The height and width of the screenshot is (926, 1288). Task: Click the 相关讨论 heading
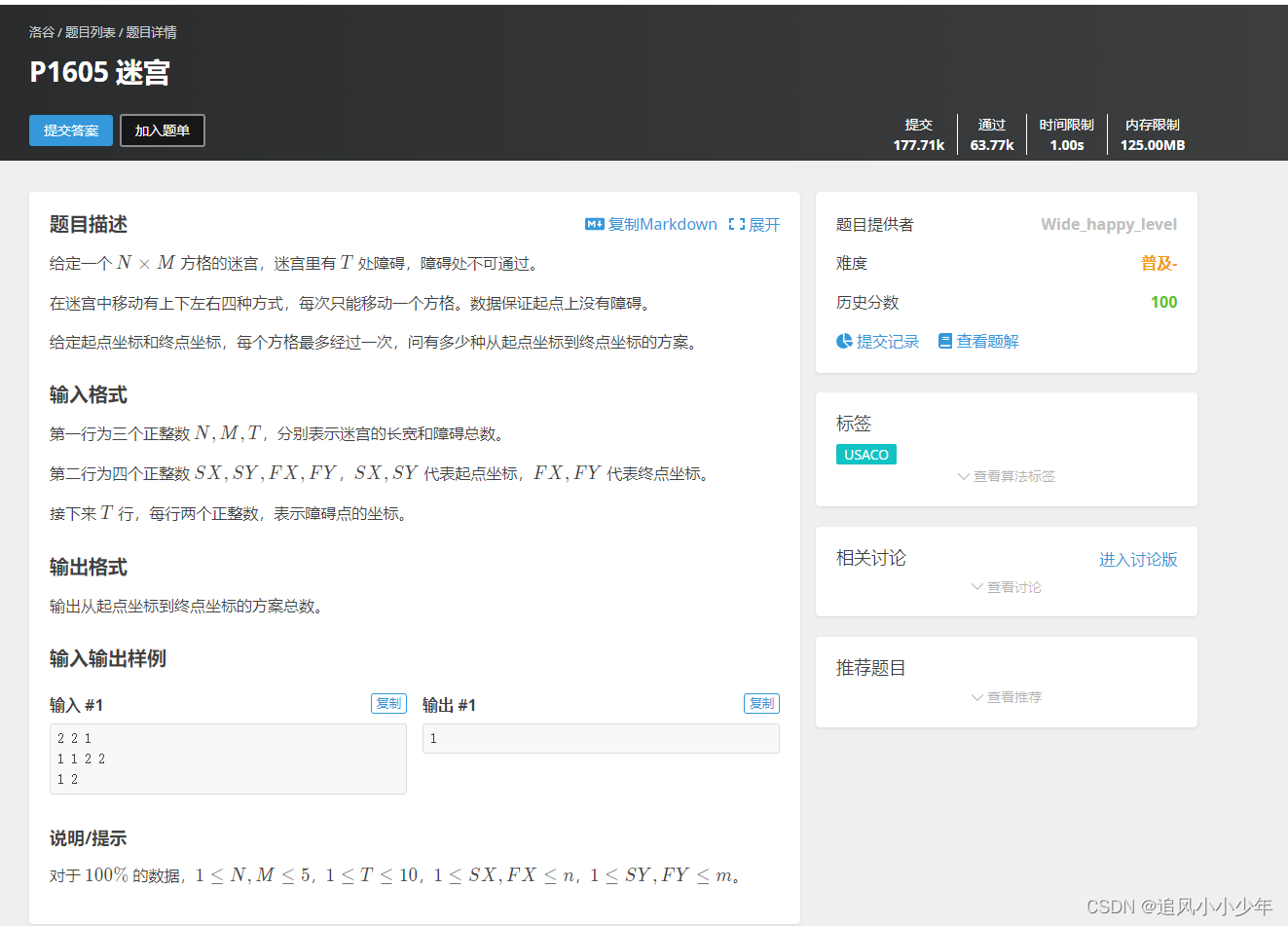coord(871,557)
